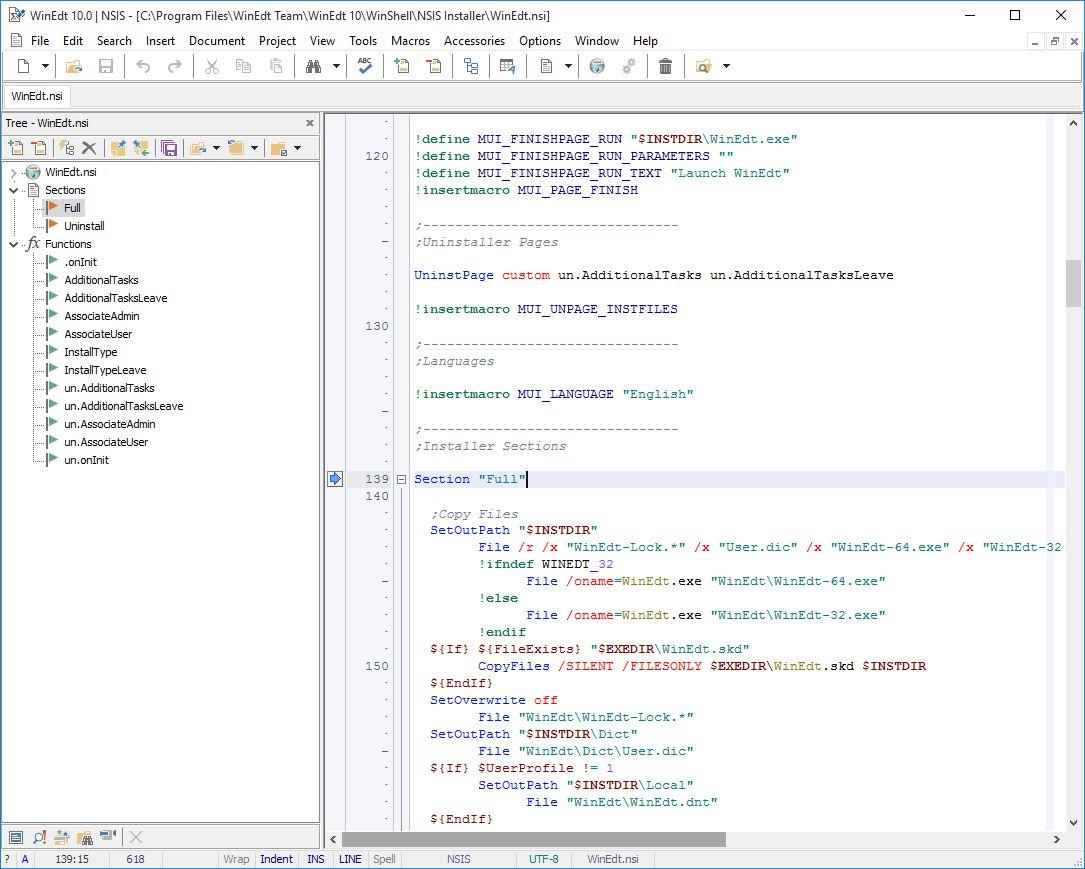Toggle Spell checking in status bar
Image resolution: width=1085 pixels, height=869 pixels.
[385, 859]
